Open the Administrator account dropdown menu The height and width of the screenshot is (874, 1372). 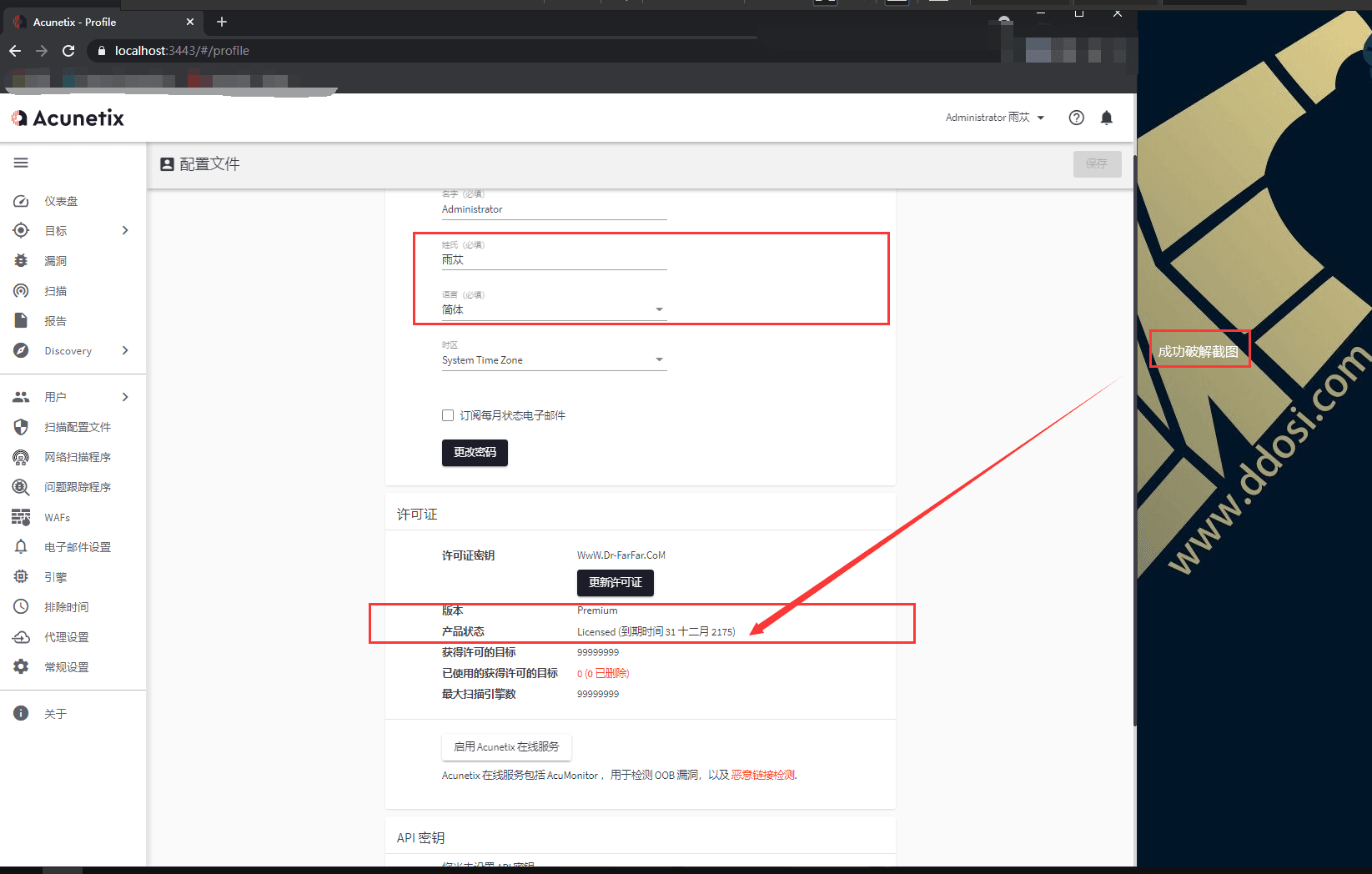pyautogui.click(x=994, y=118)
